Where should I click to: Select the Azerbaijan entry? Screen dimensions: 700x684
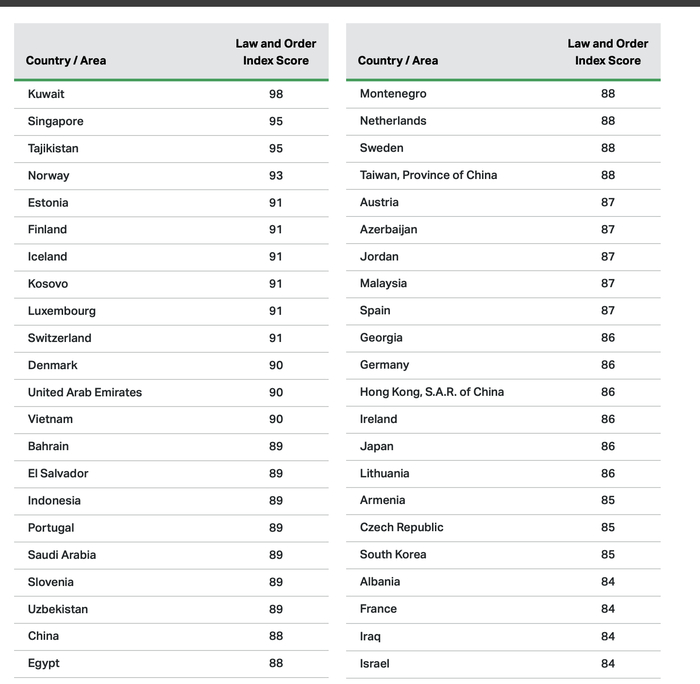pos(389,229)
